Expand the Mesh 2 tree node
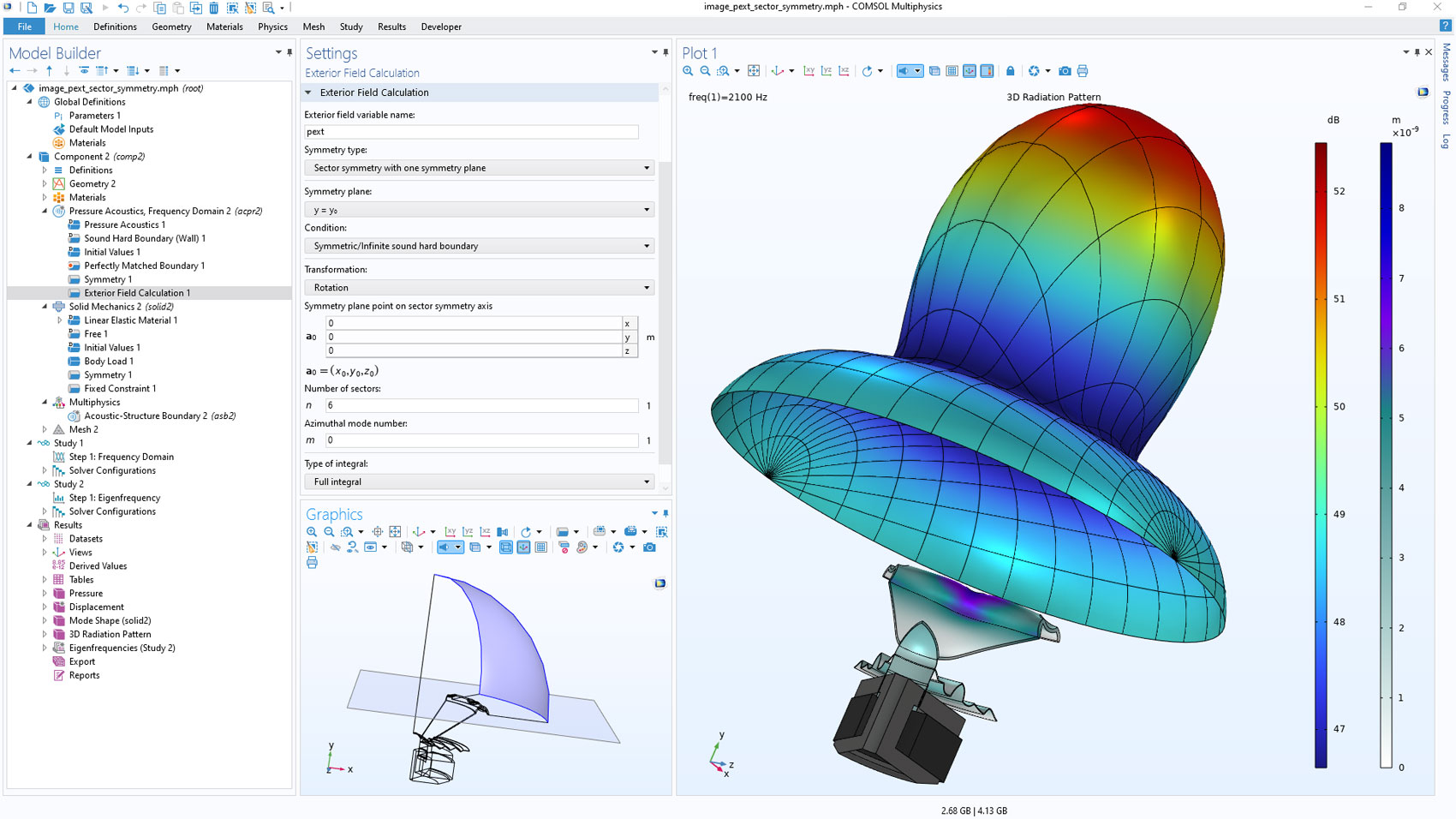The height and width of the screenshot is (819, 1456). (x=45, y=430)
